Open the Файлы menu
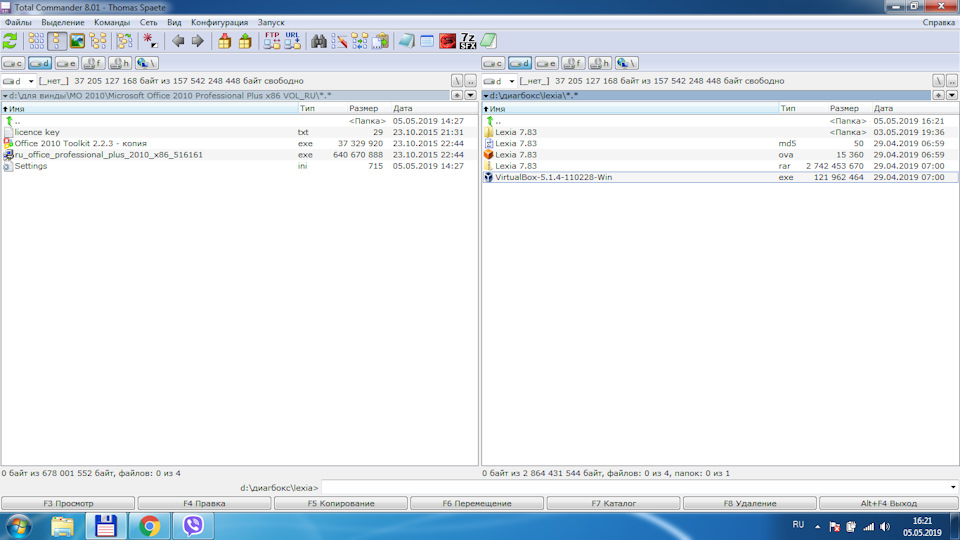960x540 pixels. [x=18, y=23]
